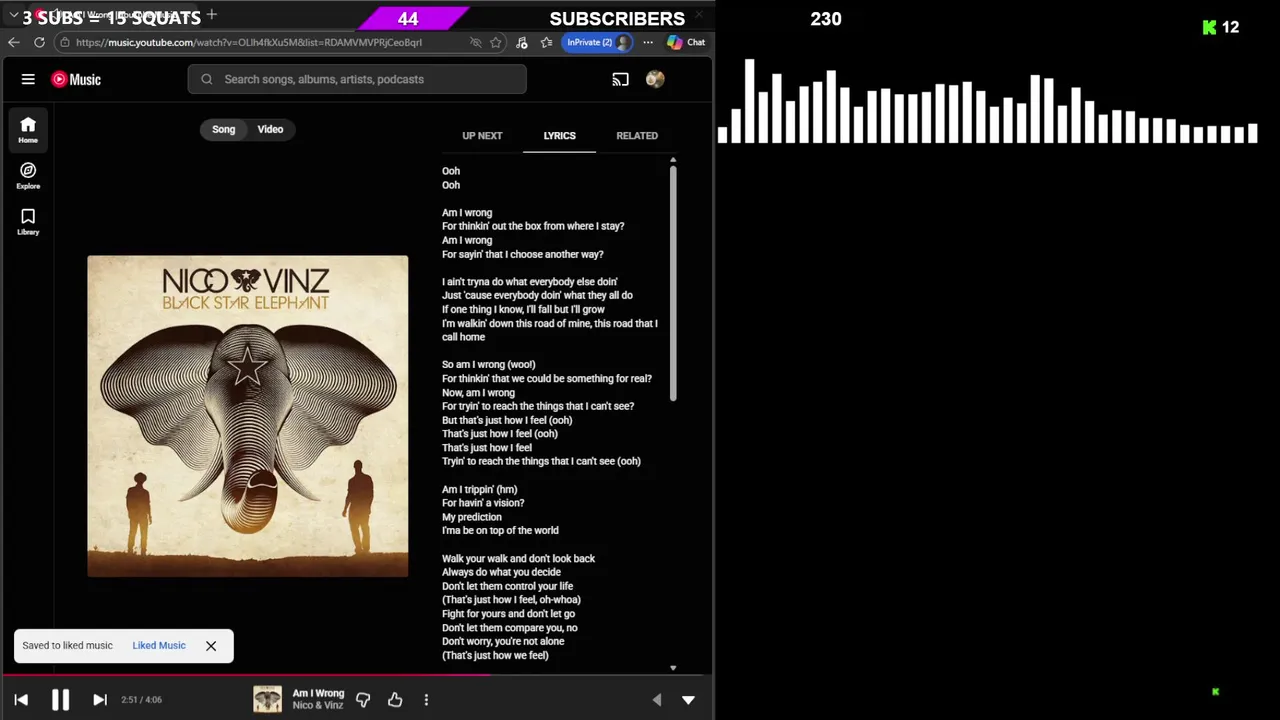Click the browser media music-note icon
The image size is (1280, 720).
click(521, 42)
